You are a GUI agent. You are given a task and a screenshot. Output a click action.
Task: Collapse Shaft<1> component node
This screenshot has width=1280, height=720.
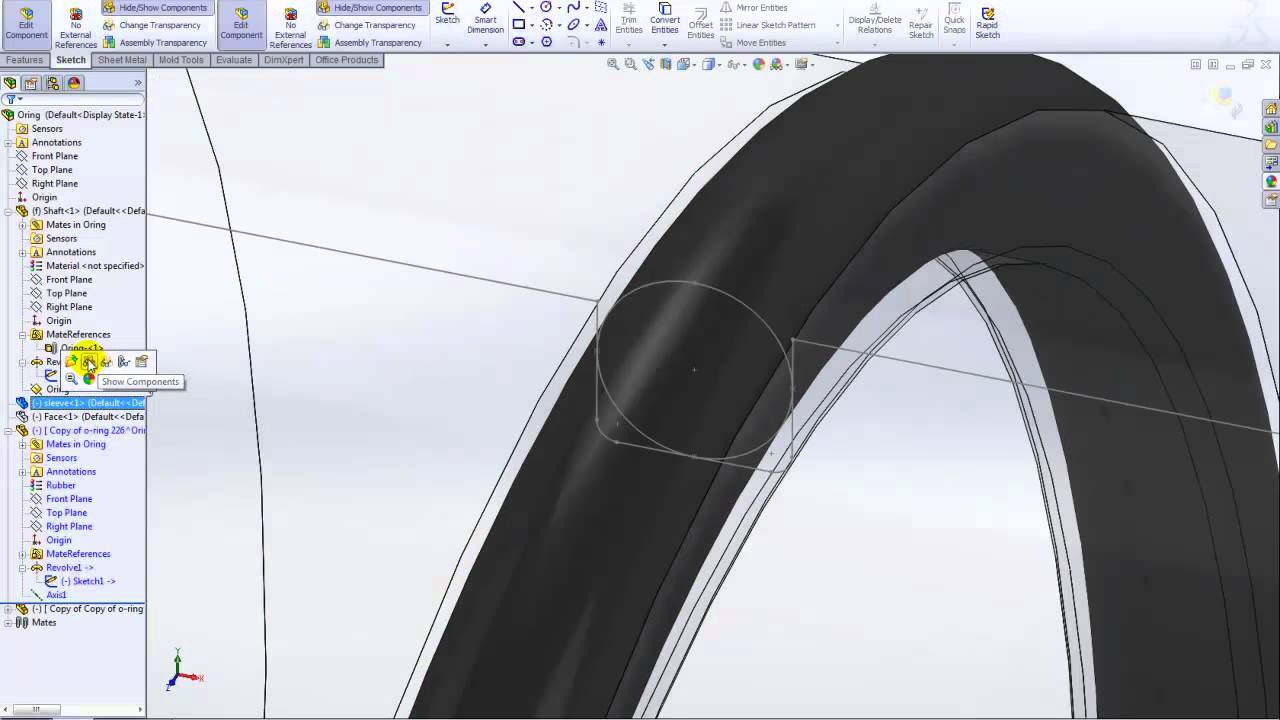coord(8,211)
